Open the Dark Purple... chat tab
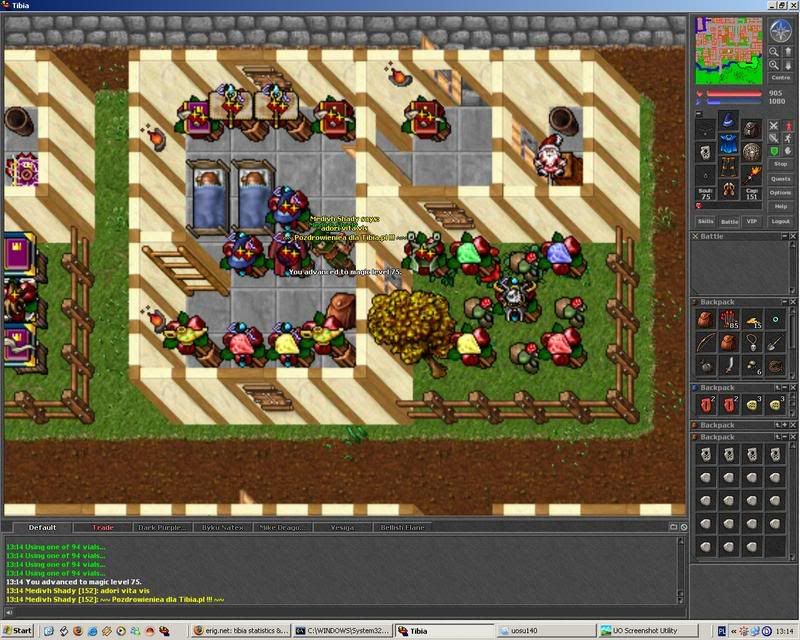The height and width of the screenshot is (640, 800). (162, 527)
